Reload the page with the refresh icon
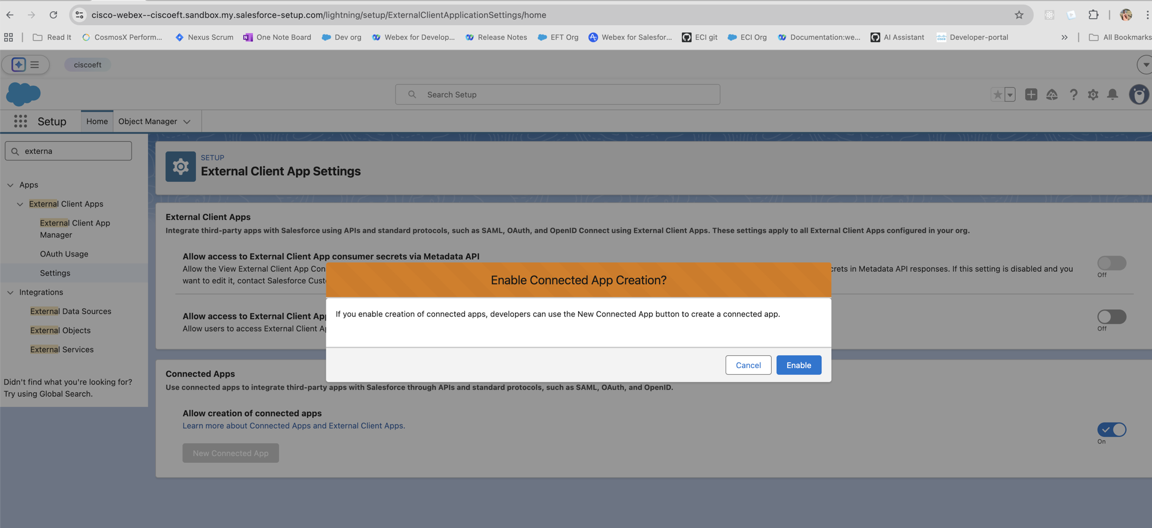Screen dimensions: 1152x531 point(53,15)
